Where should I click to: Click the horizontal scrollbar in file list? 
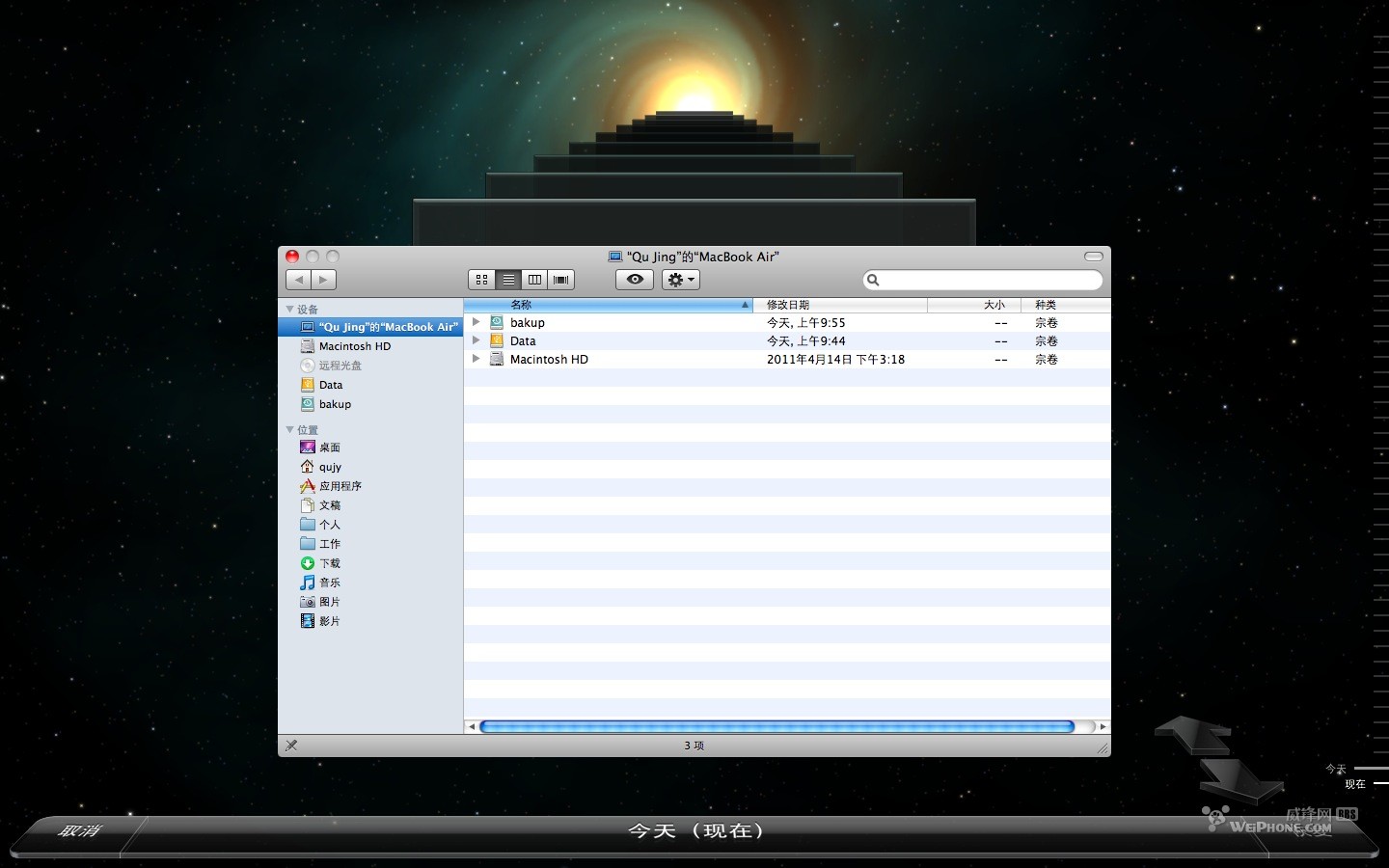pos(776,727)
